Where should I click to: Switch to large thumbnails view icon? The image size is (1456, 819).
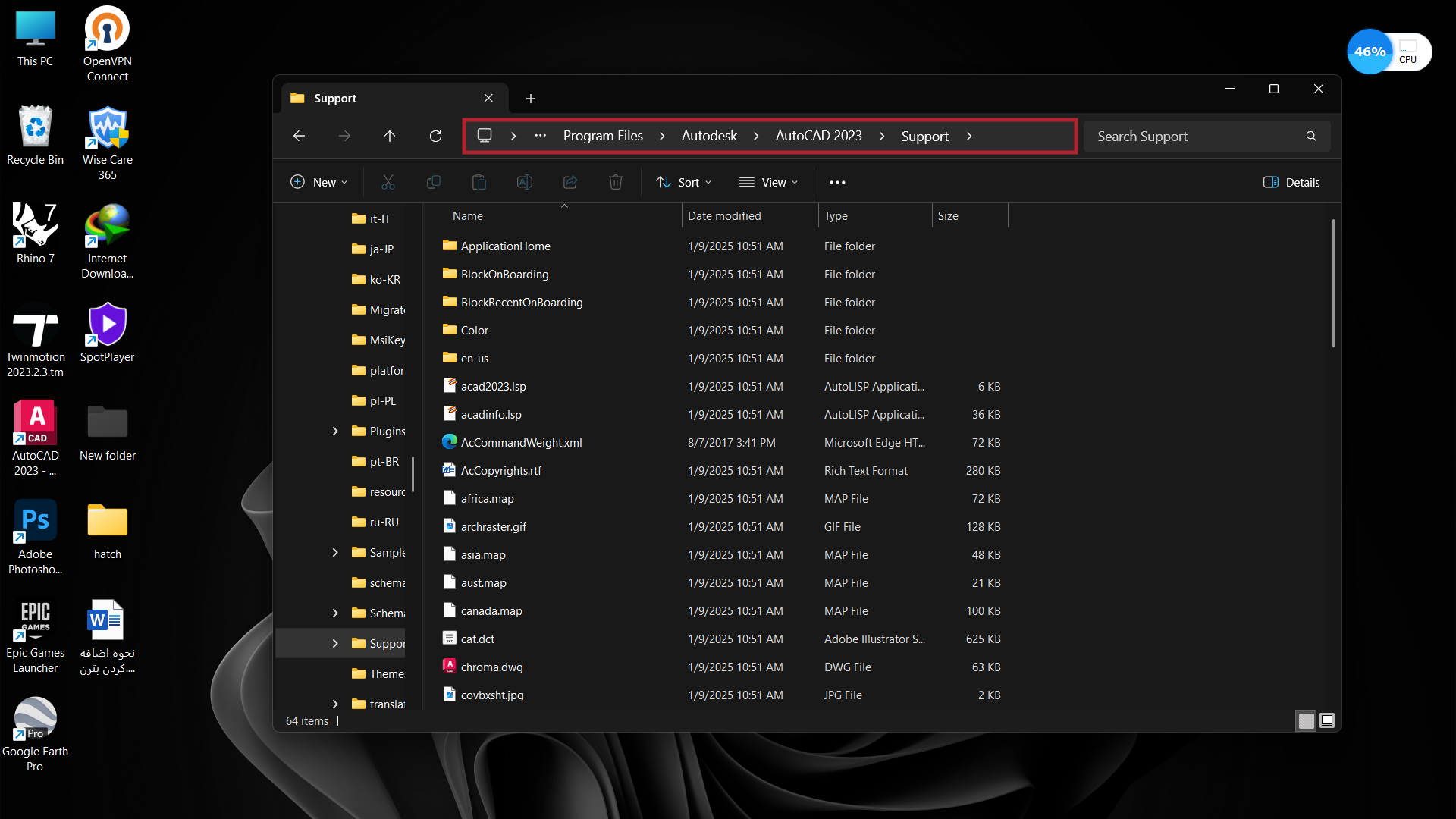pyautogui.click(x=1327, y=721)
